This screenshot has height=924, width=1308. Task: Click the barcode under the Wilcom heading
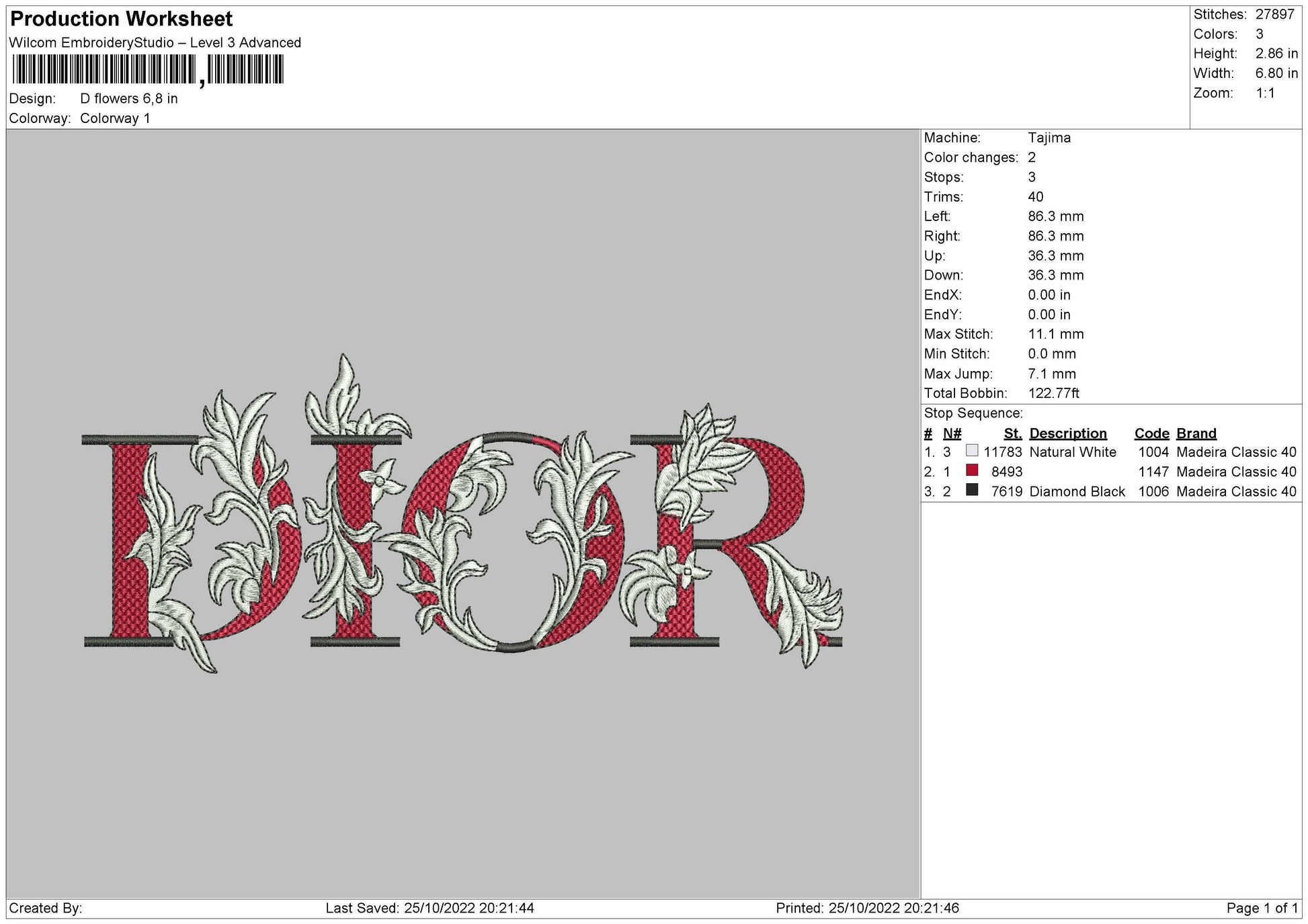click(x=148, y=70)
